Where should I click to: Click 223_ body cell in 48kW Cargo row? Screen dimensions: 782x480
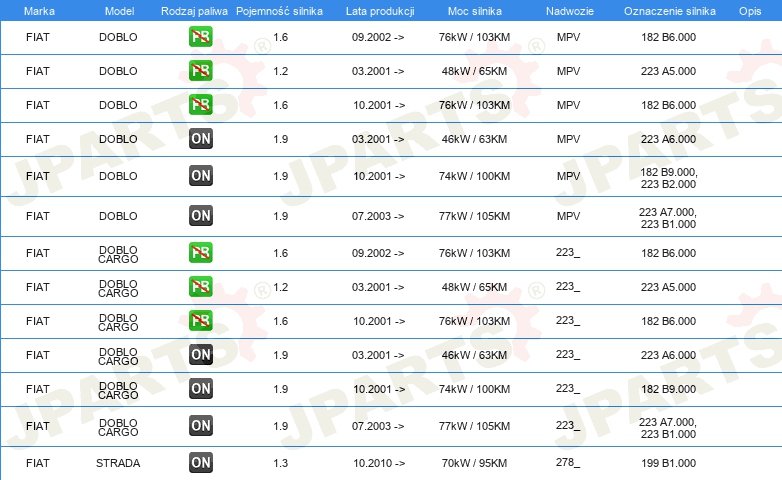pyautogui.click(x=568, y=286)
